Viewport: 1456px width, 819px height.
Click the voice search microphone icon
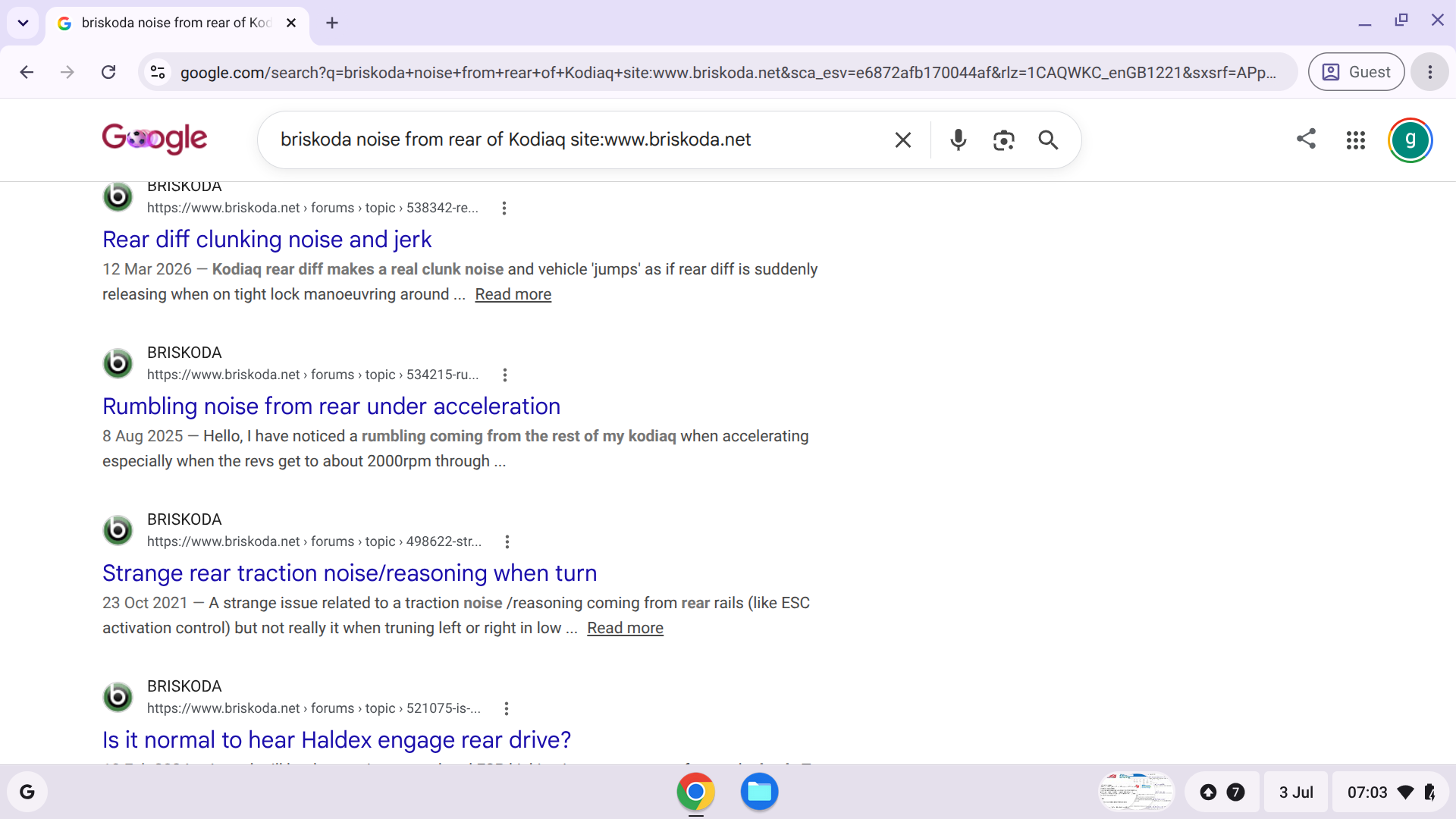tap(959, 140)
